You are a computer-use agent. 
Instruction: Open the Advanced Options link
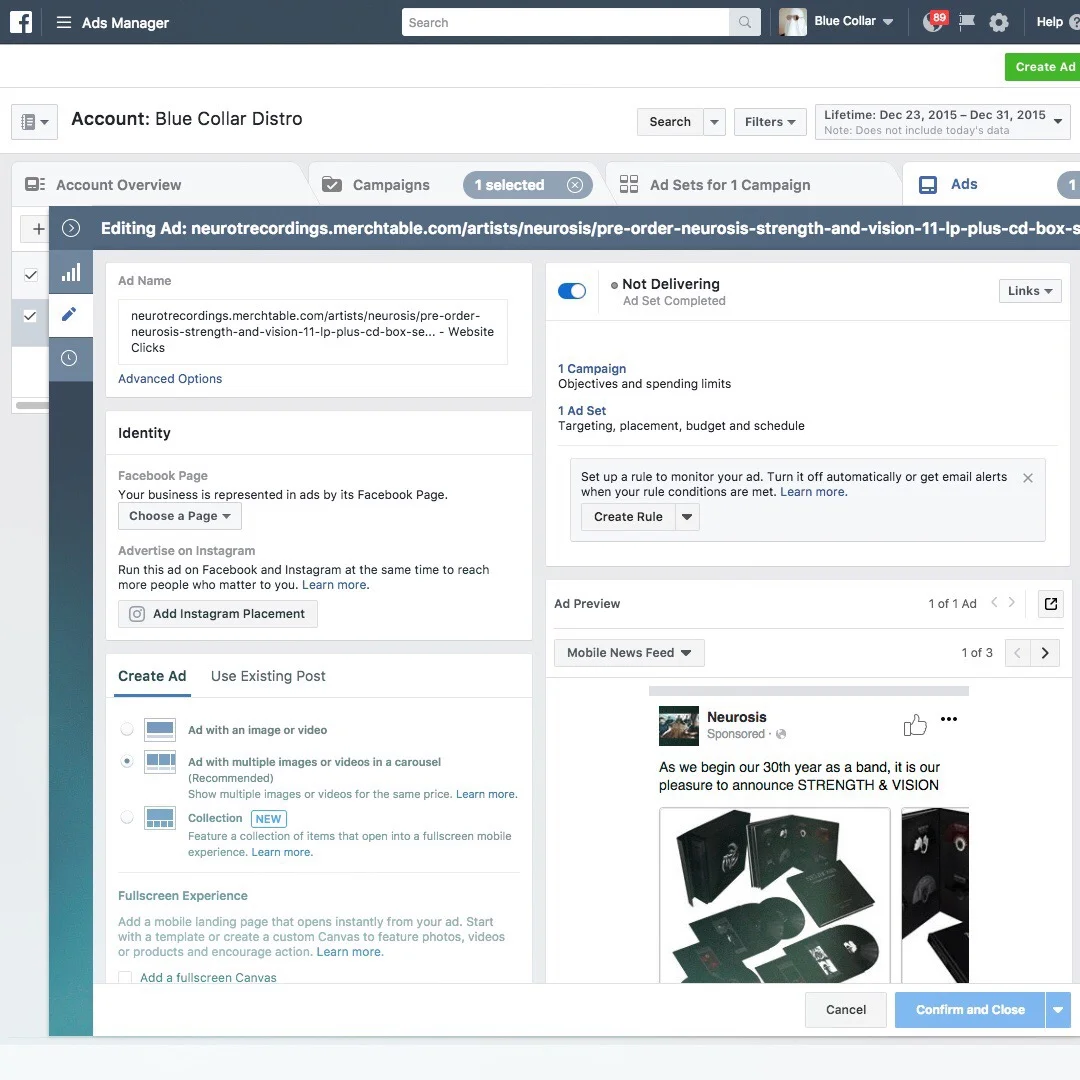tap(170, 379)
